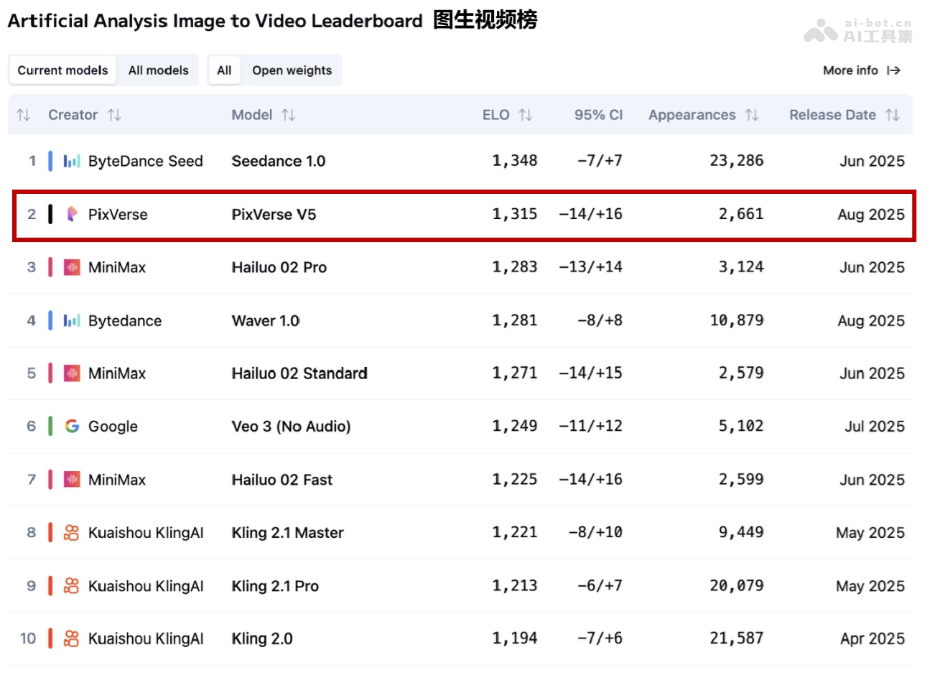Image resolution: width=936 pixels, height=675 pixels.
Task: Switch to the All models tab
Action: pos(159,70)
